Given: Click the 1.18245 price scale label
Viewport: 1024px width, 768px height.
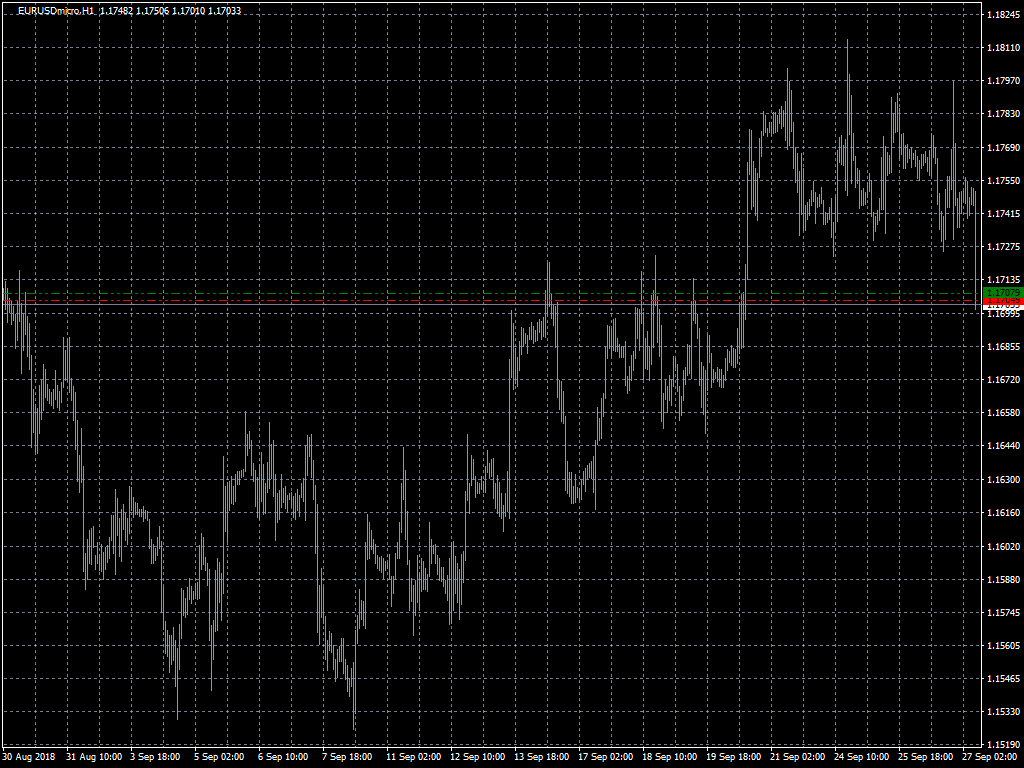Looking at the screenshot, I should tap(1002, 15).
